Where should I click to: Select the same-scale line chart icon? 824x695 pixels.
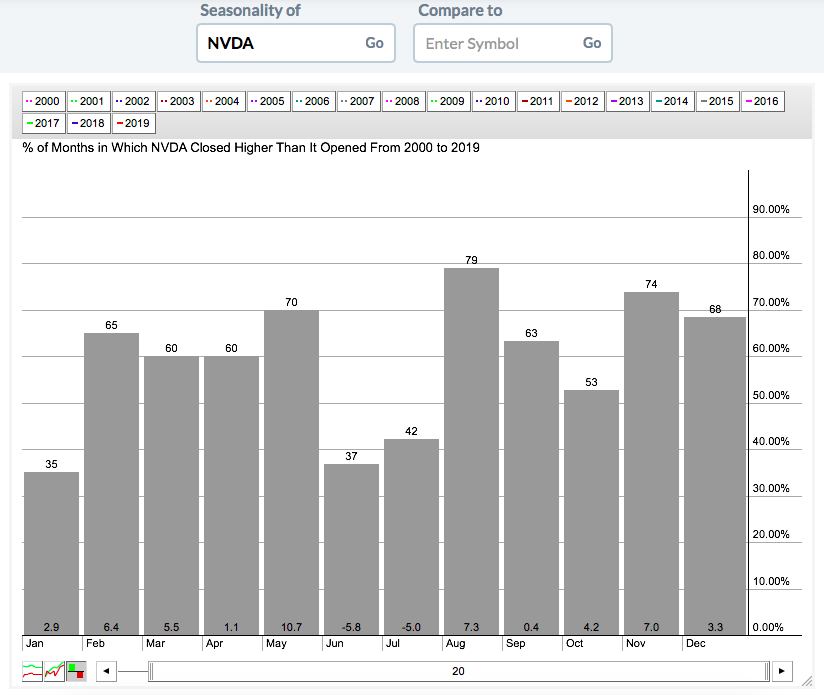pos(55,671)
